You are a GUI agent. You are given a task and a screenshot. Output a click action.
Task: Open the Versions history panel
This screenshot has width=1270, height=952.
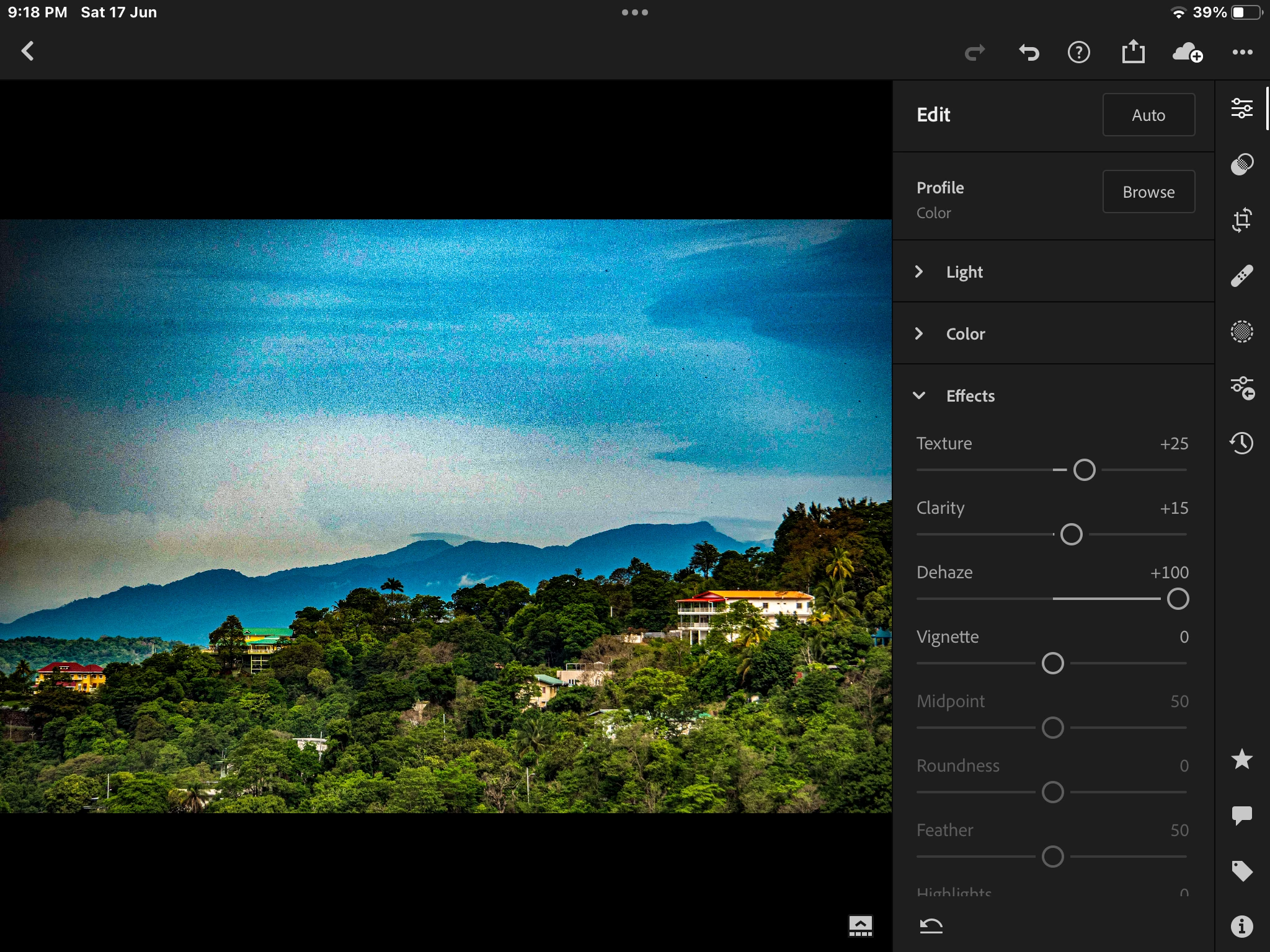tap(1241, 443)
